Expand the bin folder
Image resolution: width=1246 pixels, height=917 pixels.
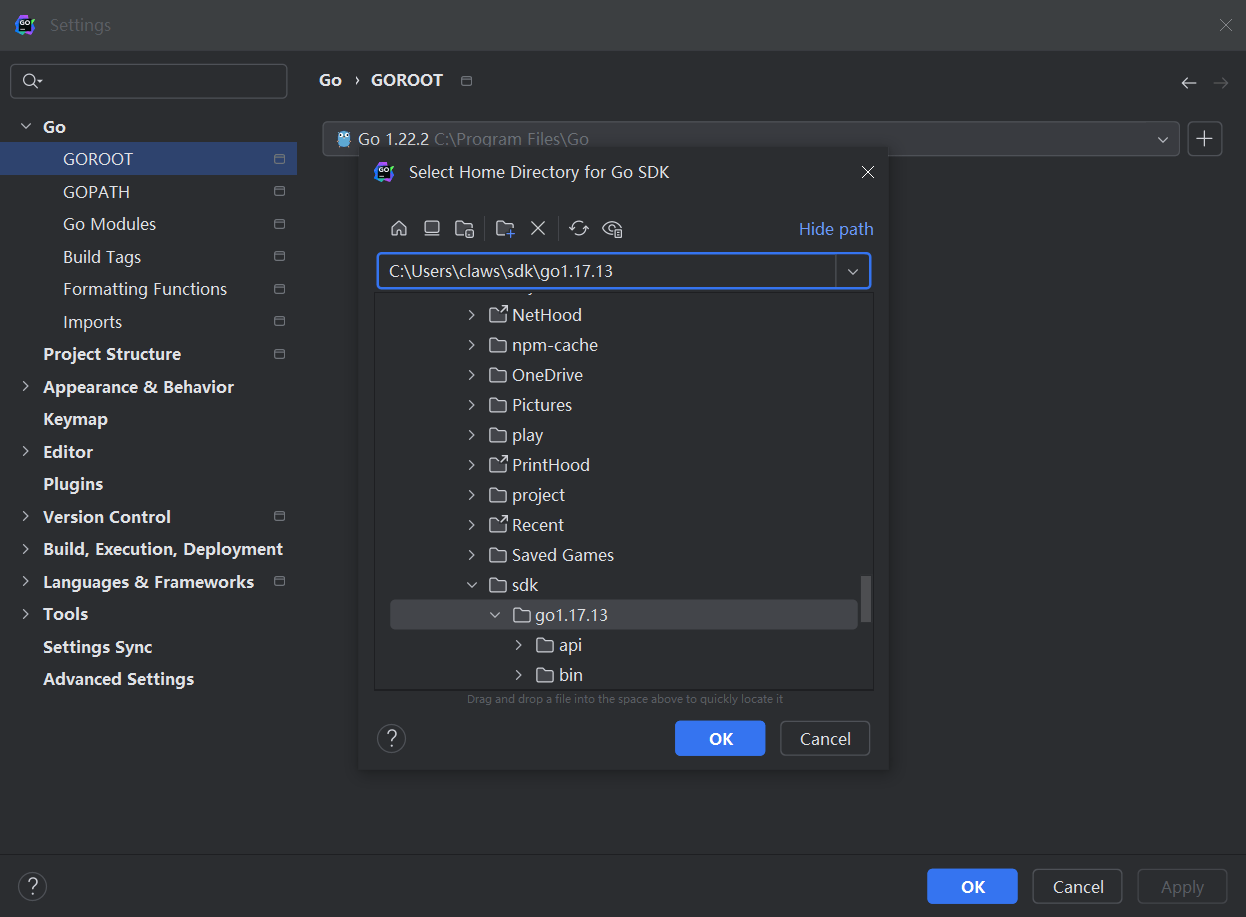coord(518,675)
